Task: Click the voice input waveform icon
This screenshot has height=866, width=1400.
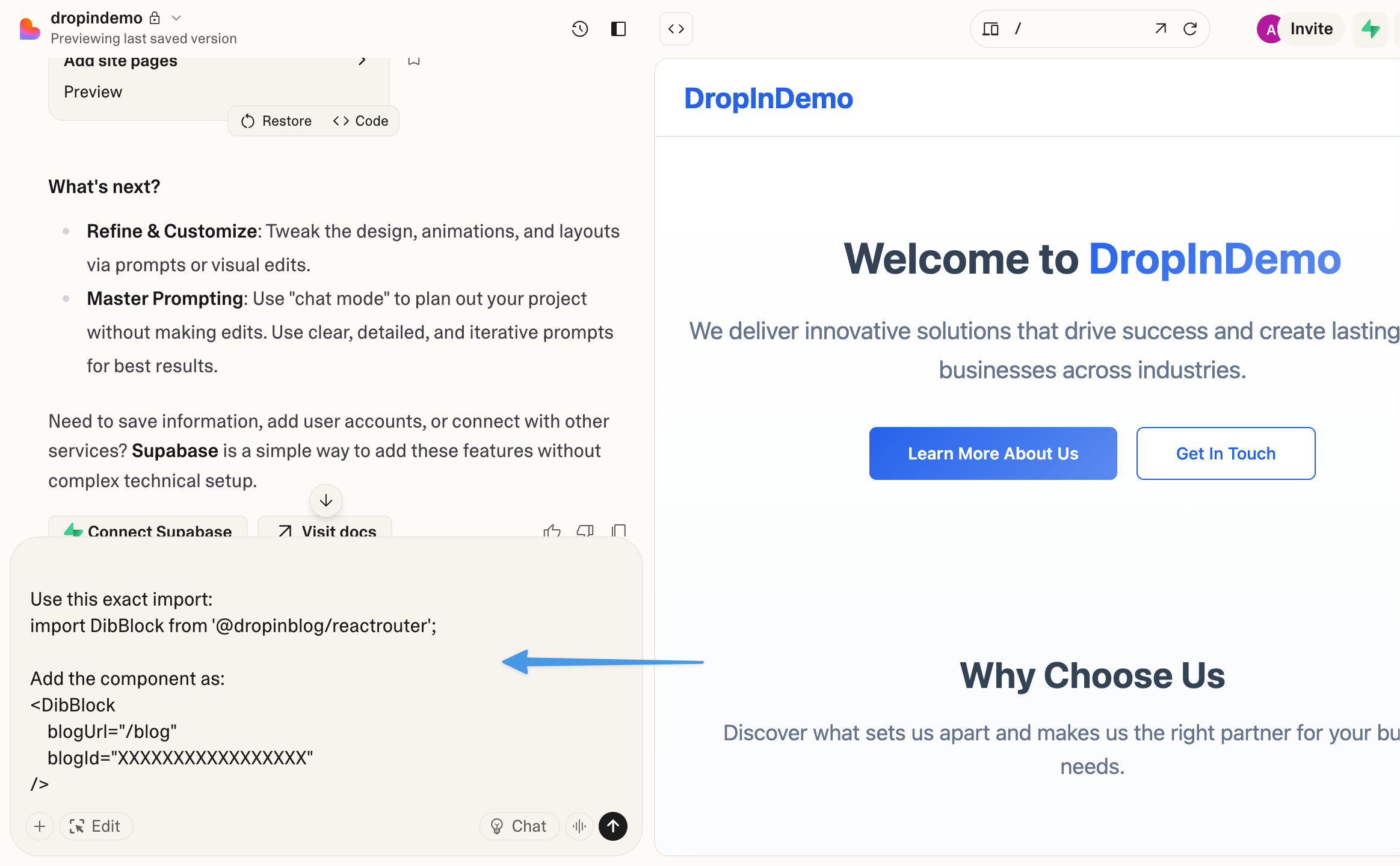Action: (x=579, y=826)
